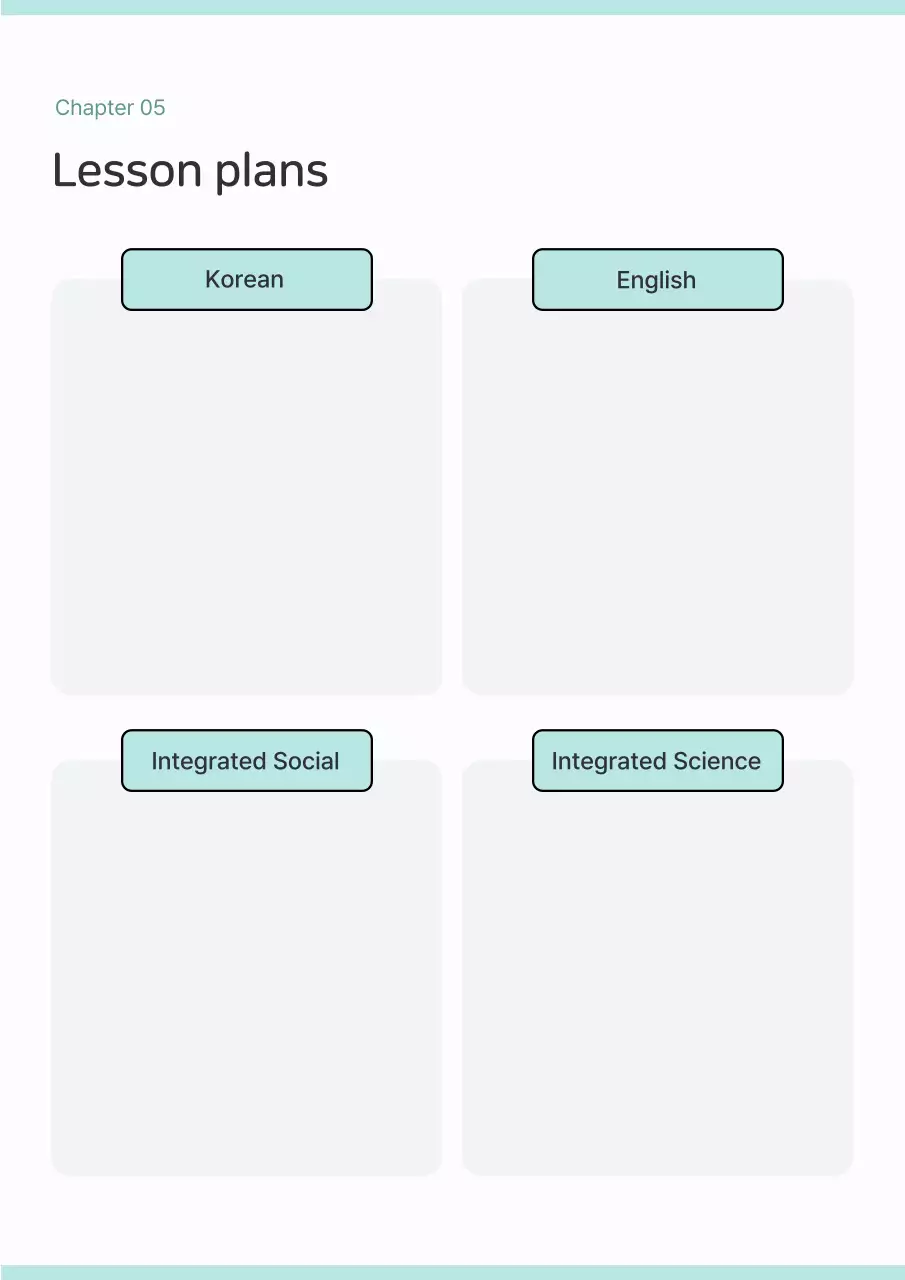The width and height of the screenshot is (905, 1280).
Task: Select the English subject label
Action: [x=657, y=280]
